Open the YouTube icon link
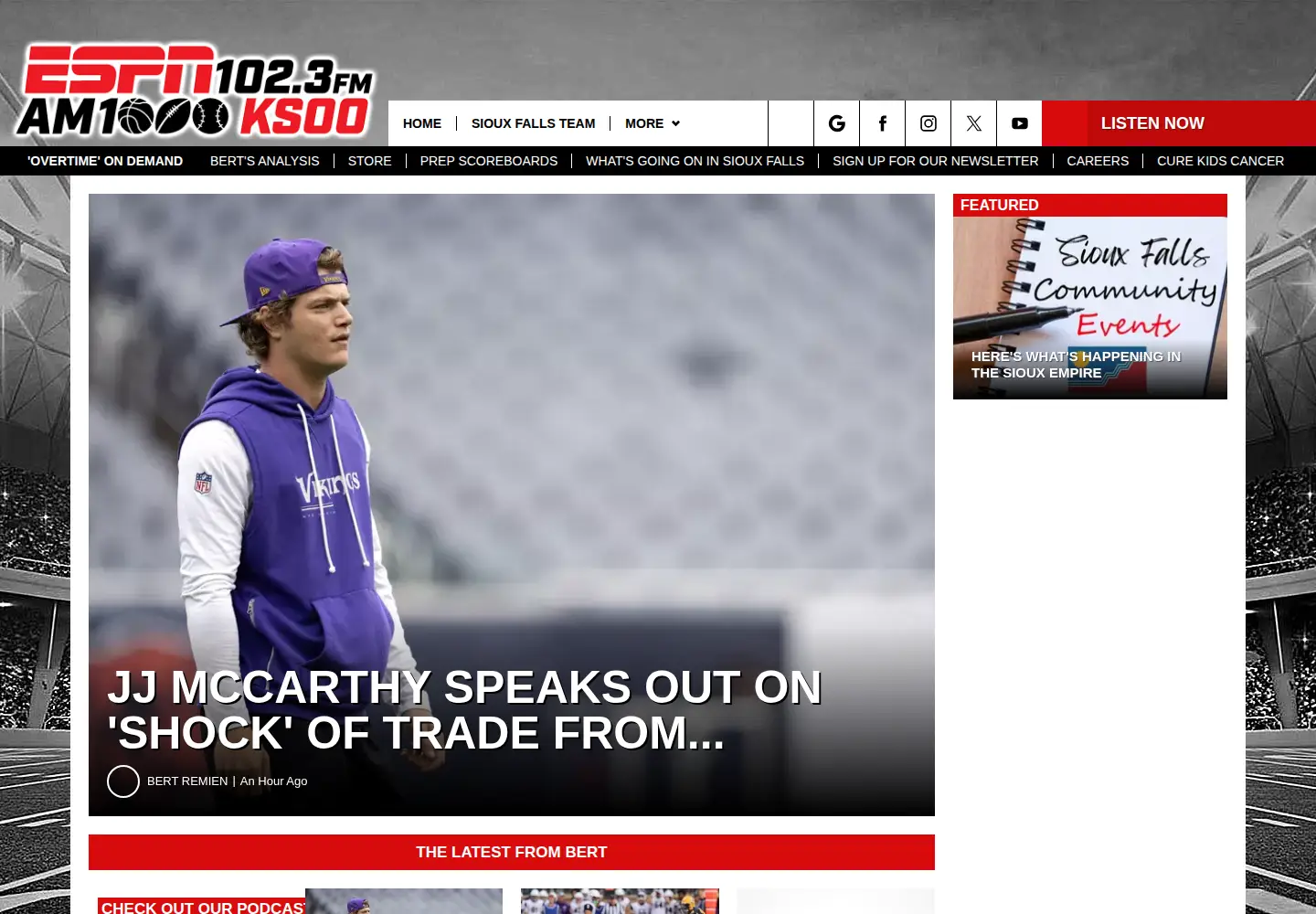 (x=1019, y=123)
